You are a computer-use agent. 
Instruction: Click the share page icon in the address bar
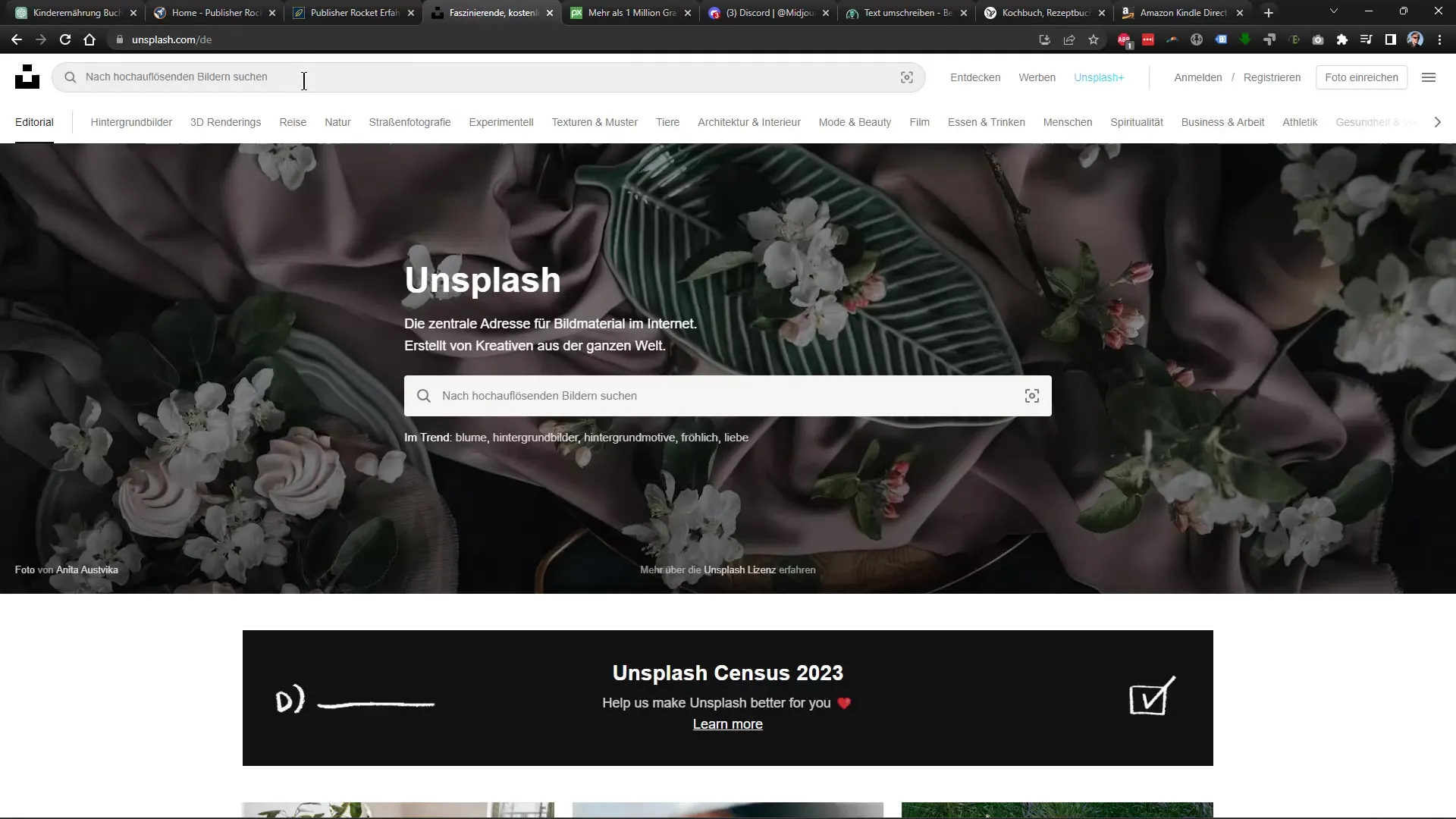click(1069, 39)
